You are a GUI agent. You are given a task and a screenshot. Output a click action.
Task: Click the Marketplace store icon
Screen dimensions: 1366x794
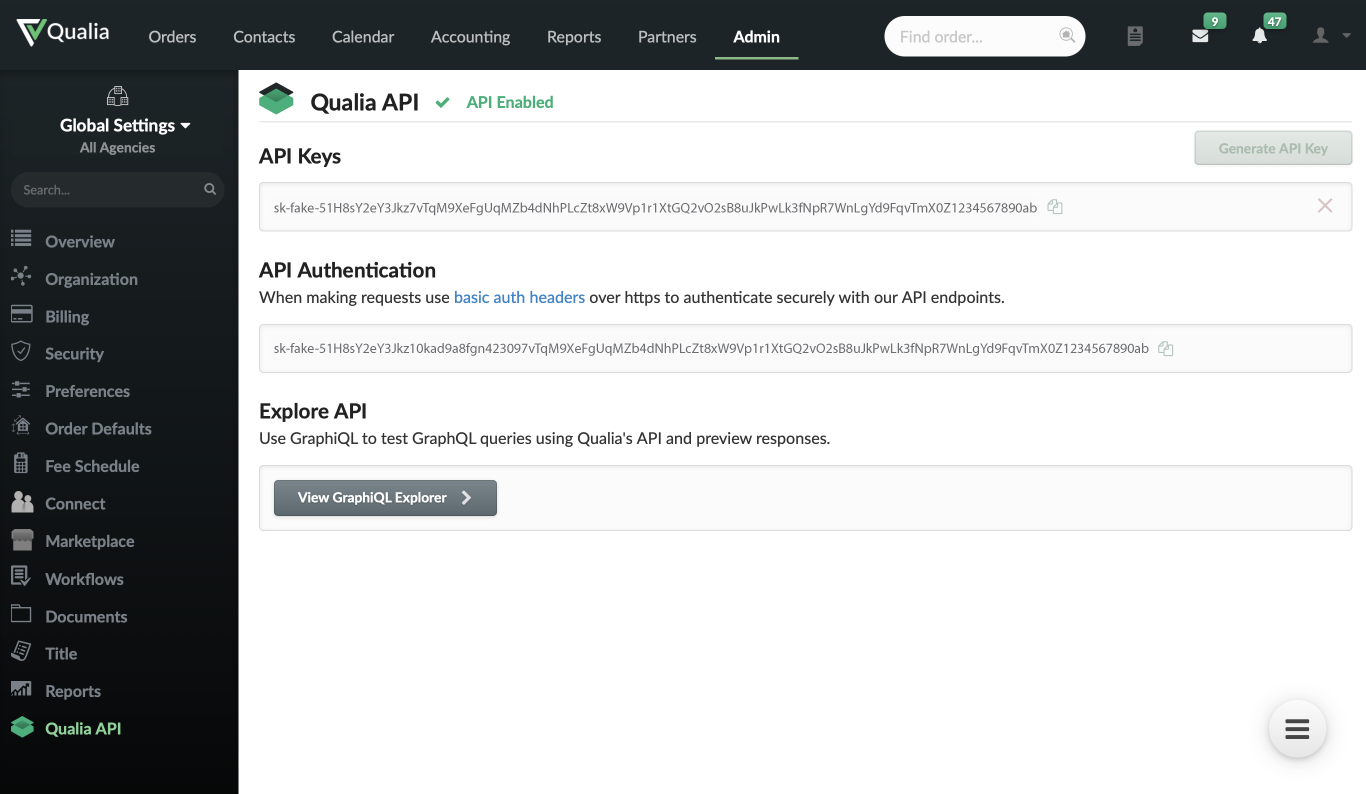pos(21,540)
